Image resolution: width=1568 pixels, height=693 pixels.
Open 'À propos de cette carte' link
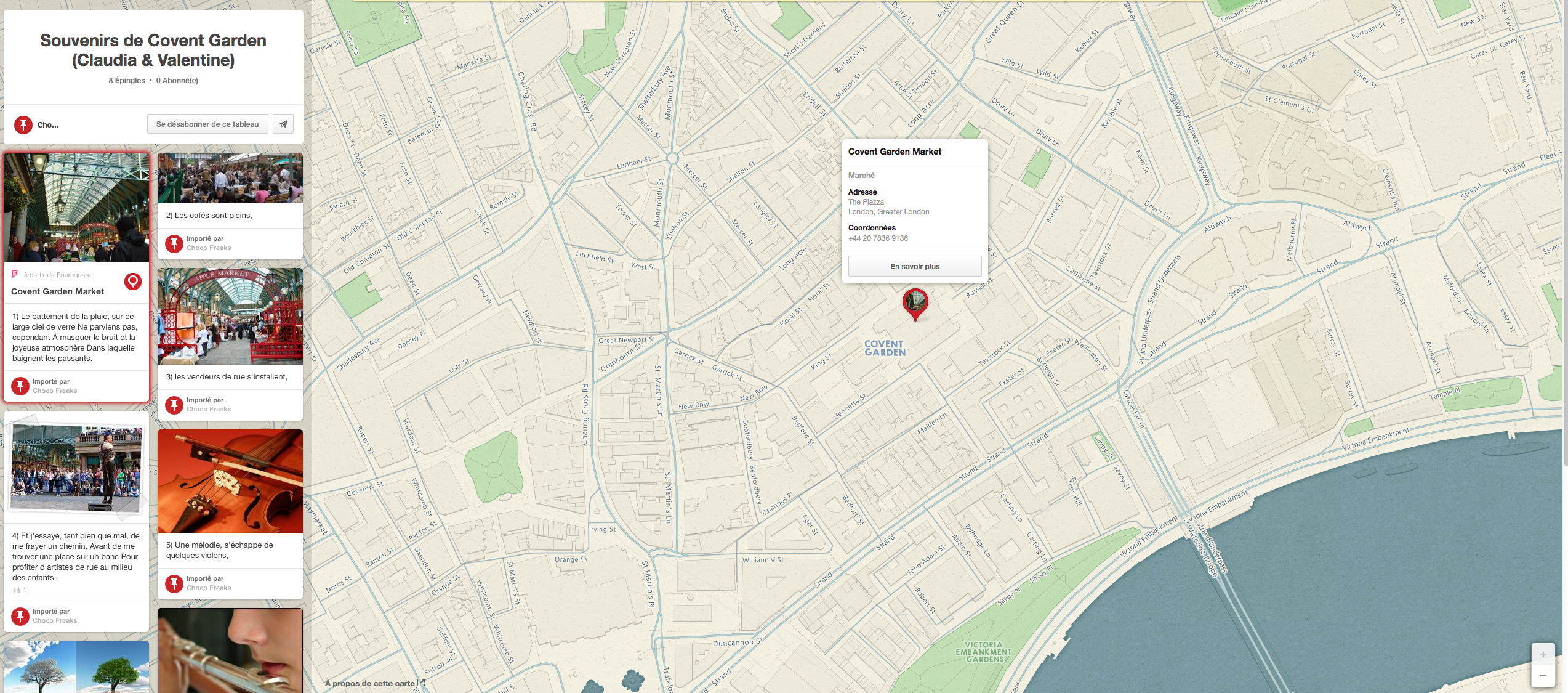click(370, 683)
